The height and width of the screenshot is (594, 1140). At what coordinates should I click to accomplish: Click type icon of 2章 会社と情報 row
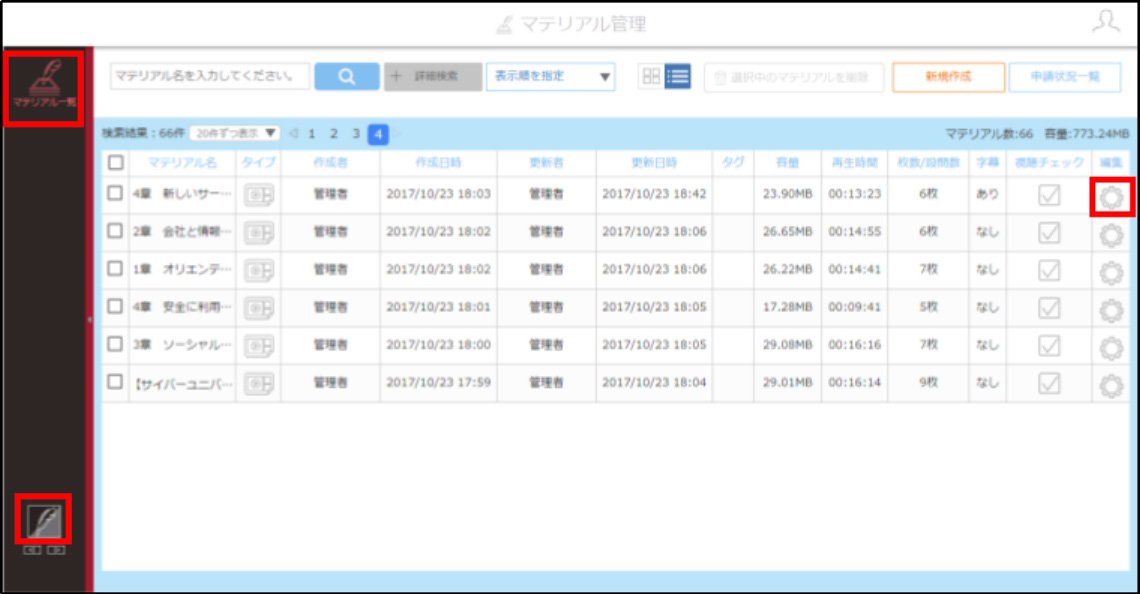point(259,233)
